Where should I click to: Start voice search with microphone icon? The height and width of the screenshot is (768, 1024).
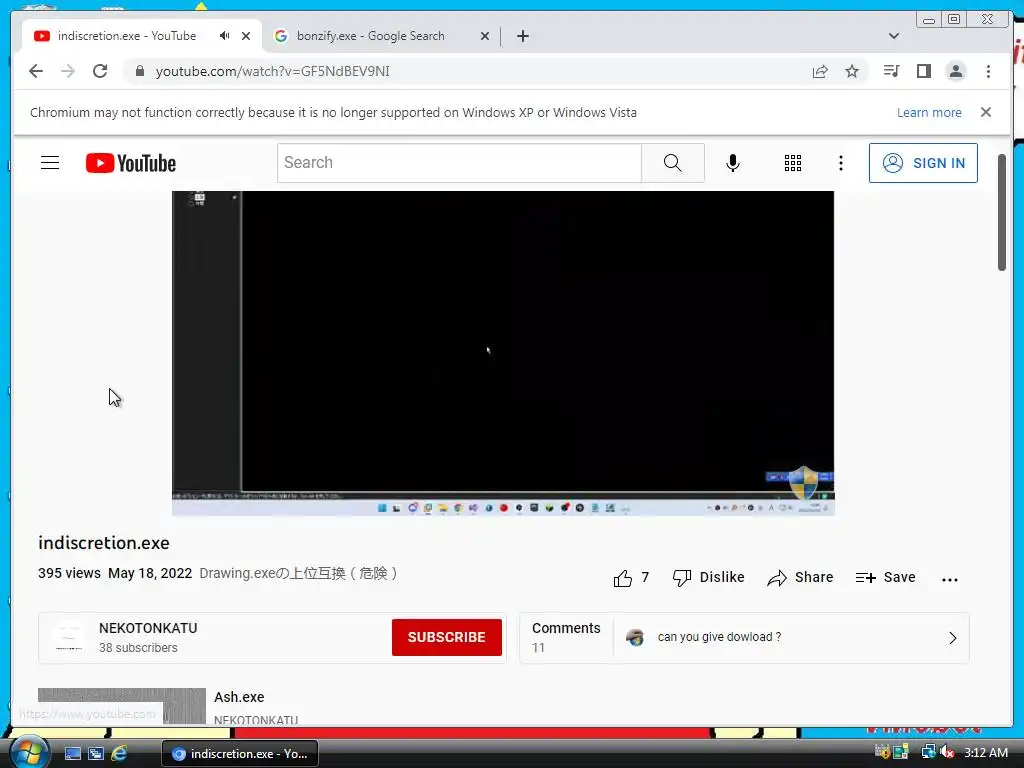coord(733,163)
